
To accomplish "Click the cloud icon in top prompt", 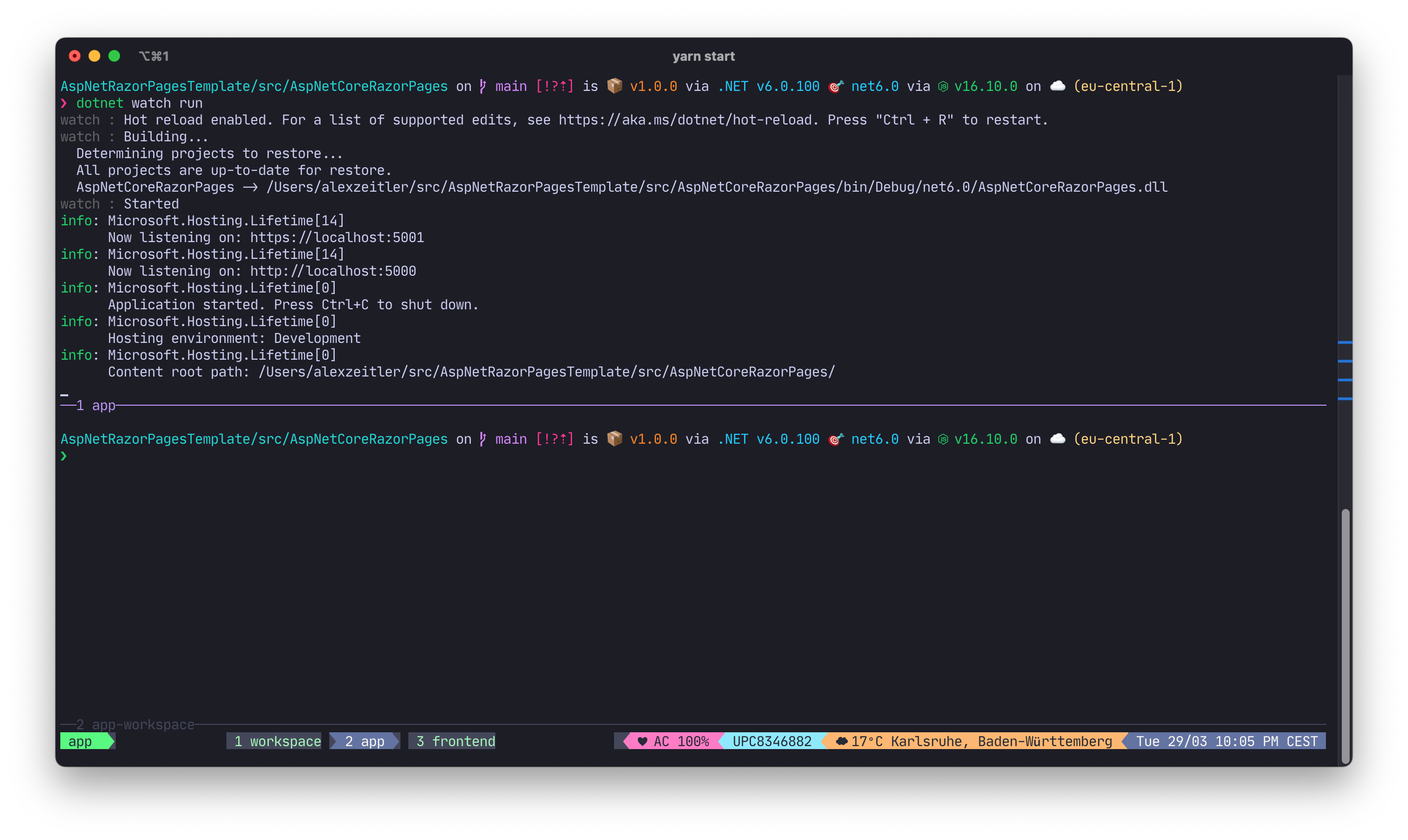I will click(x=1057, y=86).
